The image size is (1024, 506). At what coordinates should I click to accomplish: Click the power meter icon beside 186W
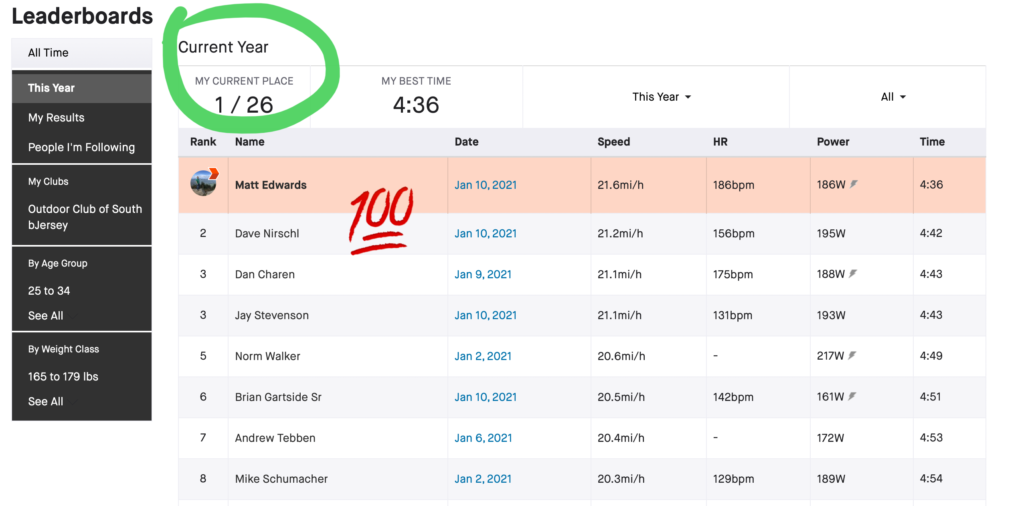853,185
